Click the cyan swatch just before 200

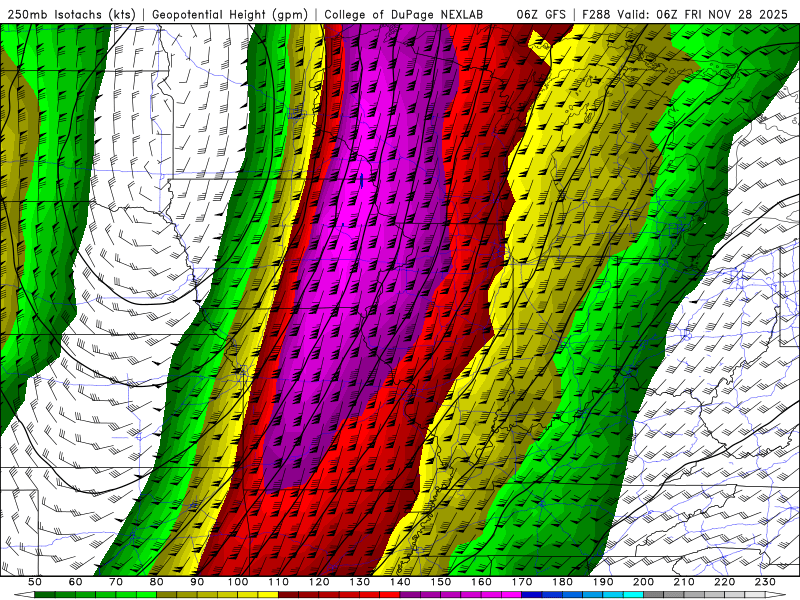[x=633, y=595]
